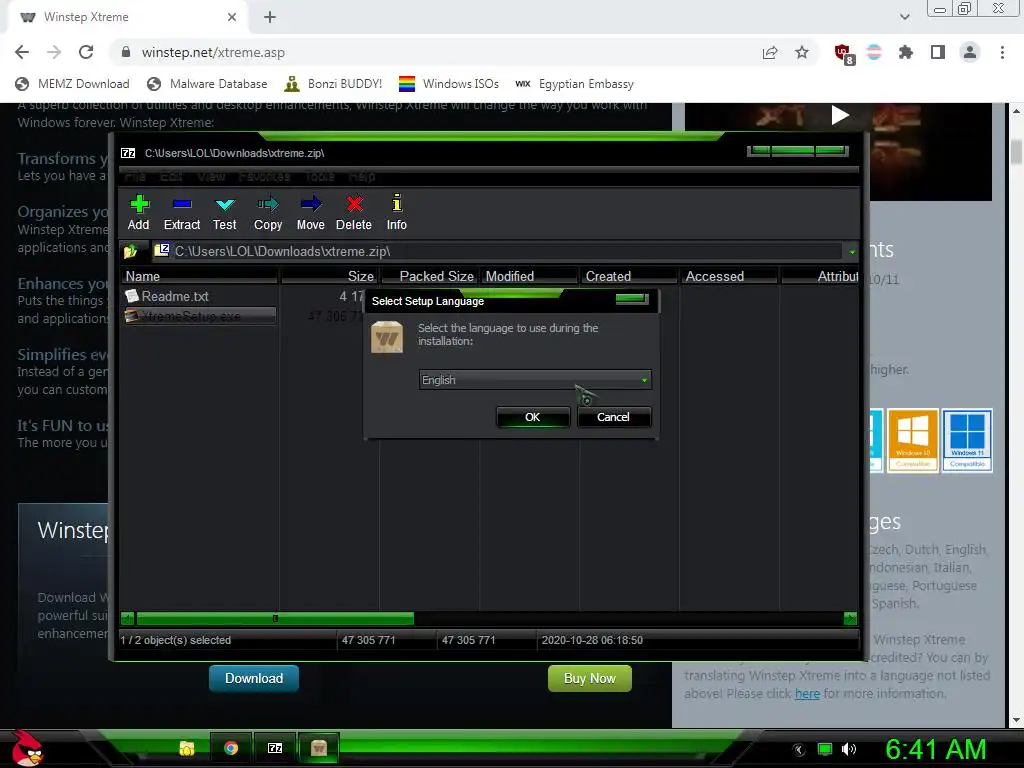Click the red Angry Bird start icon
Image resolution: width=1024 pixels, height=768 pixels.
27,748
